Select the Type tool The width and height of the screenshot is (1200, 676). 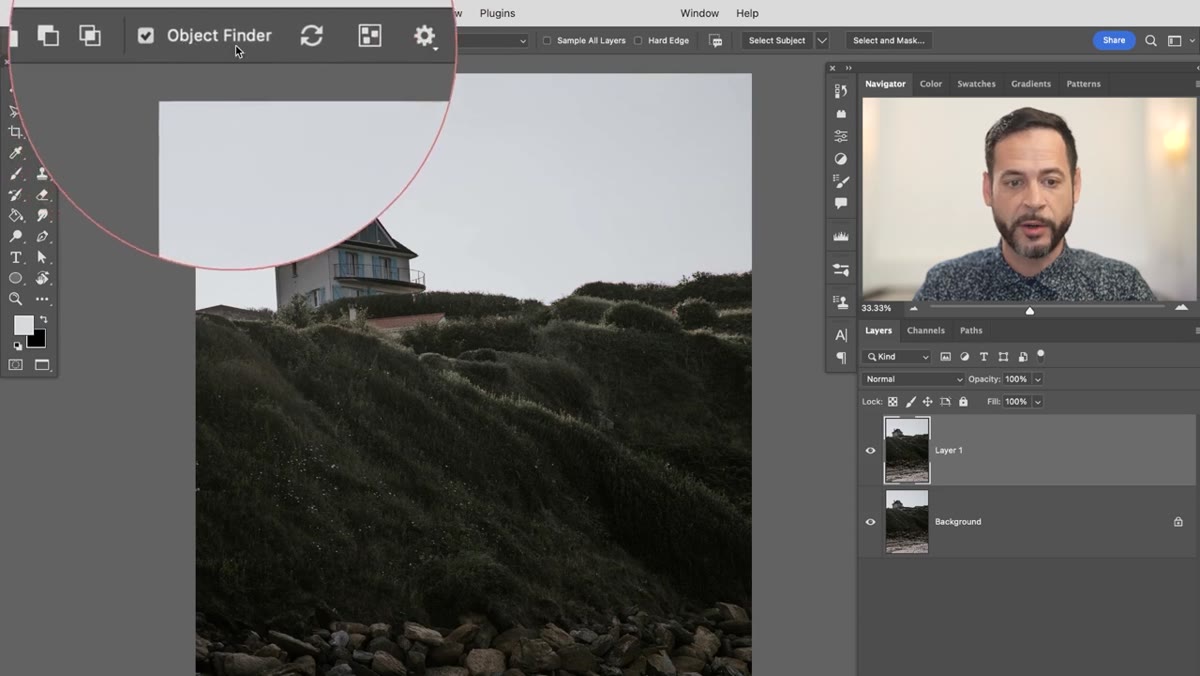(15, 258)
